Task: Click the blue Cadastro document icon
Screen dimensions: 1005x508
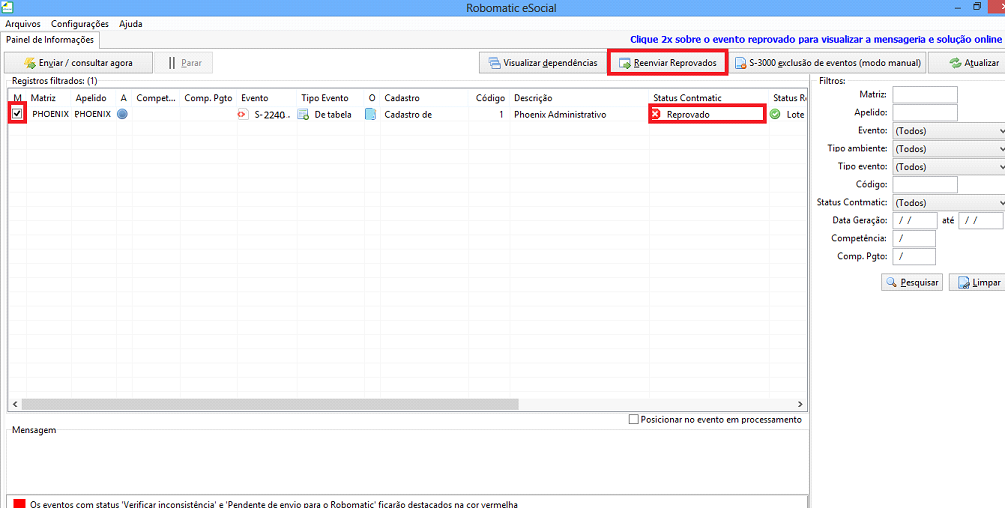Action: [x=370, y=115]
